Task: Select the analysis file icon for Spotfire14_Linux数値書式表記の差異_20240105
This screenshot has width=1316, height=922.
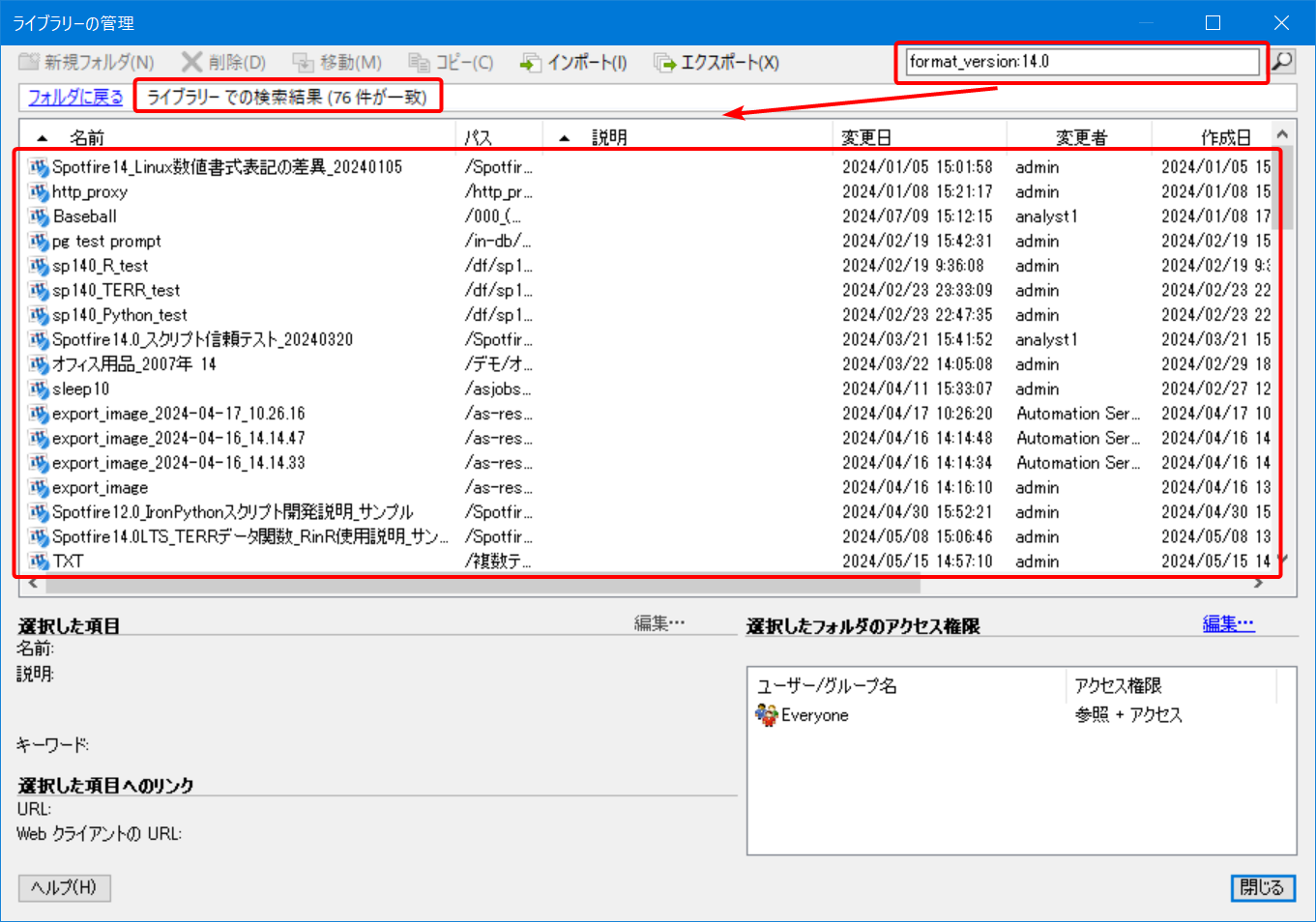Action: coord(39,167)
